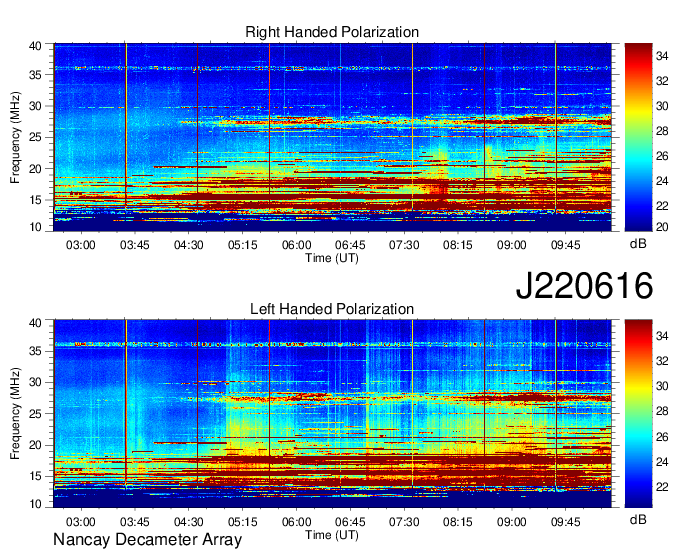Click the "Time (UT)" label under the left-handed plot
The image size is (680, 552).
[332, 535]
